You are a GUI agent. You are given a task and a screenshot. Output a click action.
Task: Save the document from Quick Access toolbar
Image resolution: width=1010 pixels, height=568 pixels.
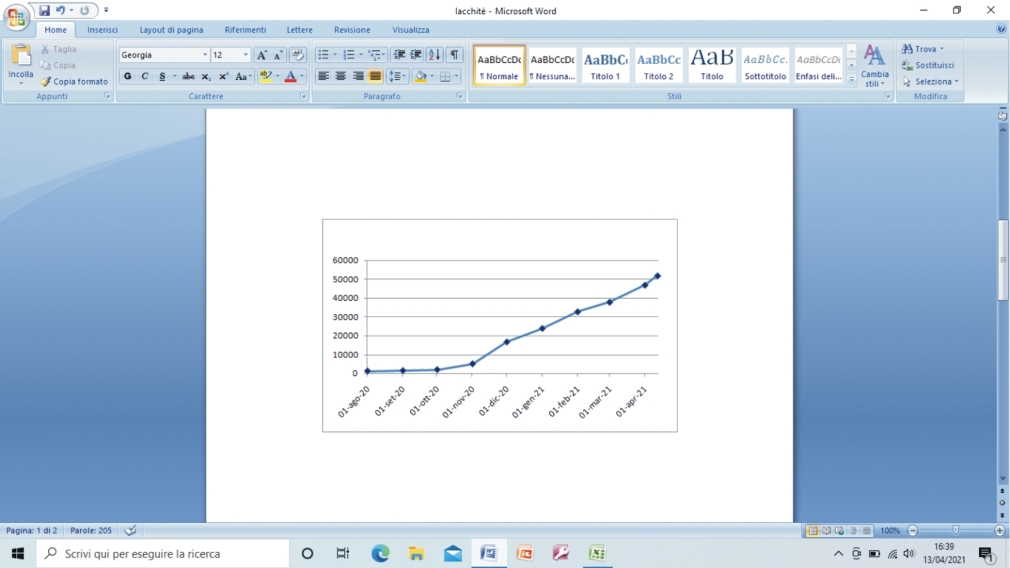pos(44,10)
